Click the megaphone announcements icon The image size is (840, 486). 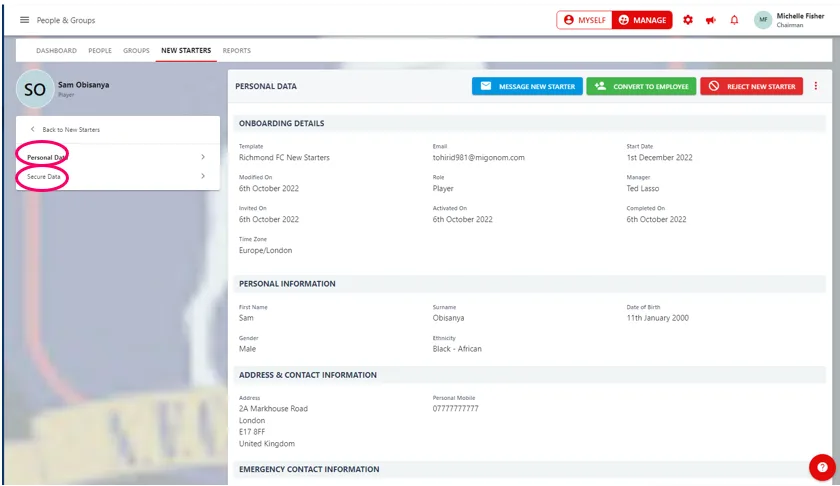click(x=711, y=20)
